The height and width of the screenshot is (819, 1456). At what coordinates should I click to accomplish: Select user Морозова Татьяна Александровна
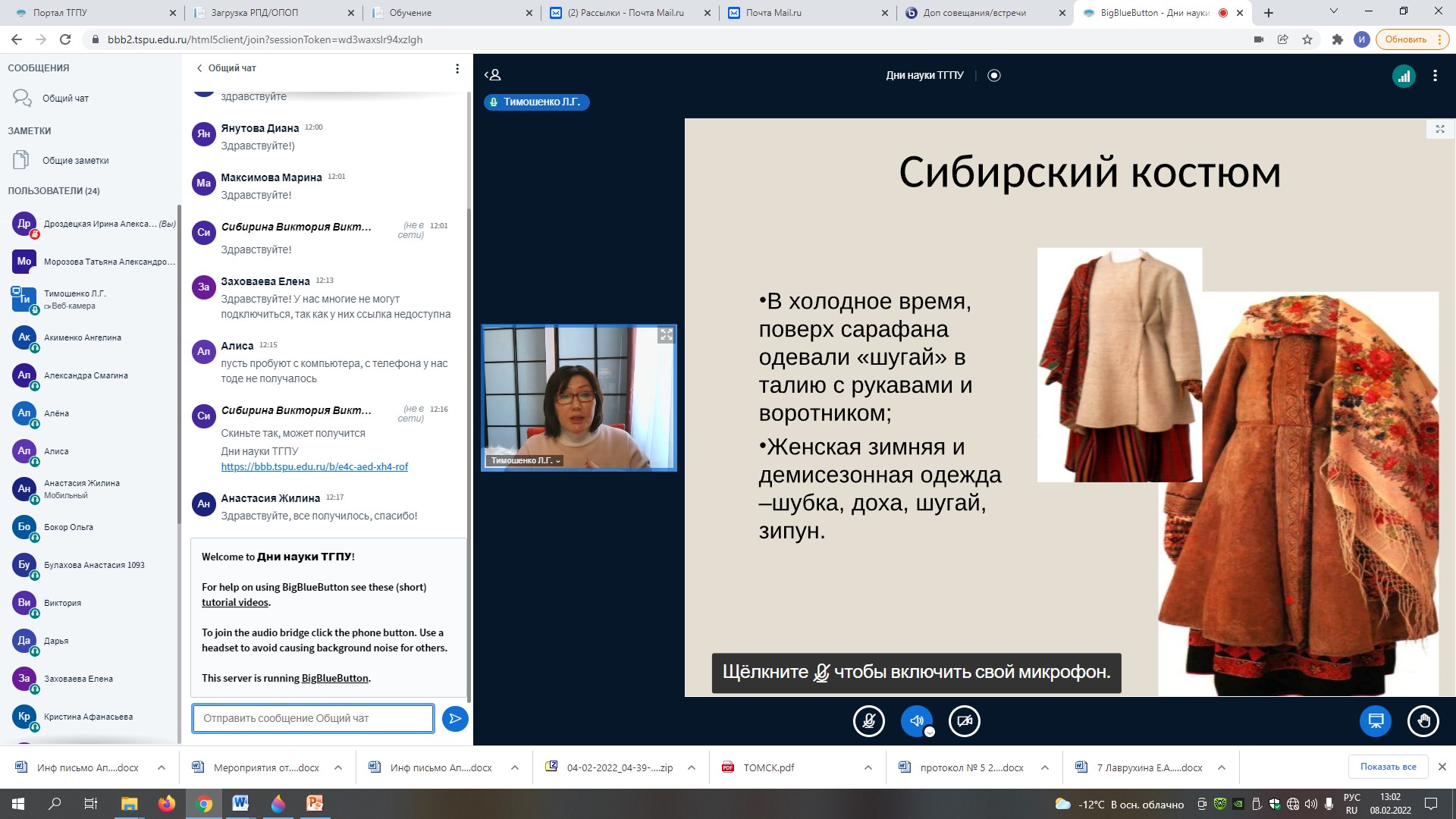[93, 262]
